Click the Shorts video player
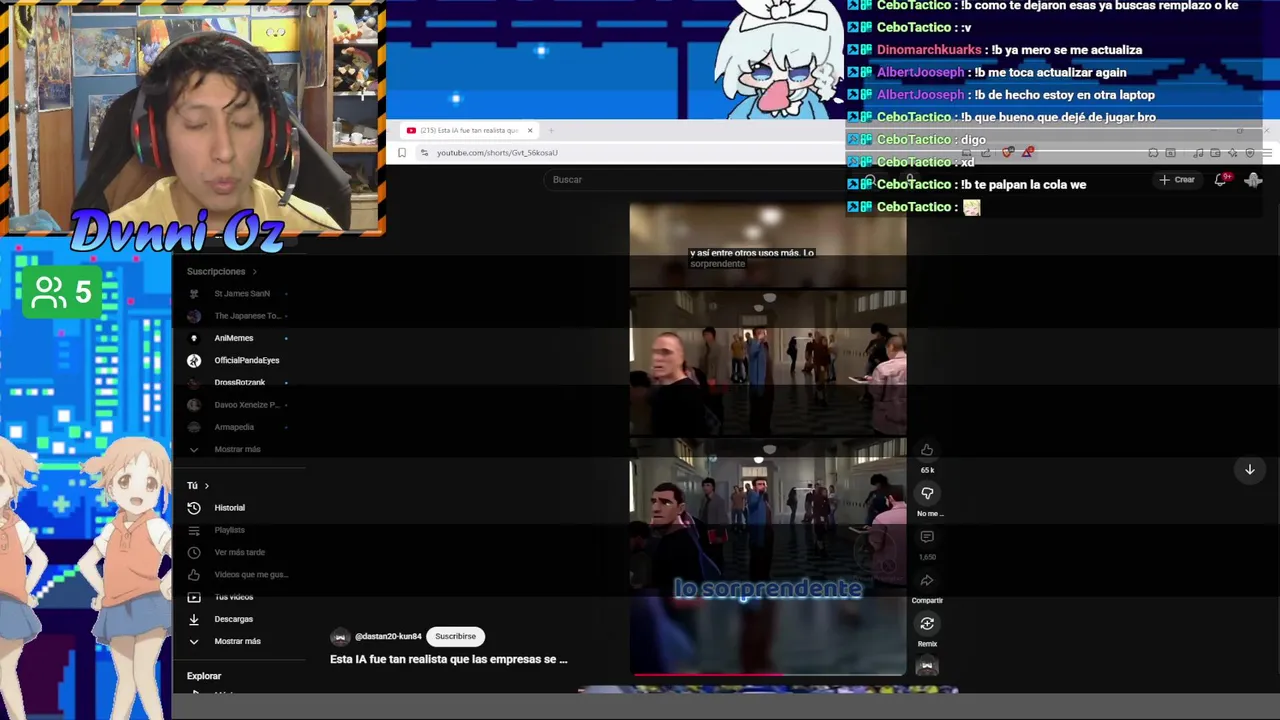 click(x=768, y=440)
